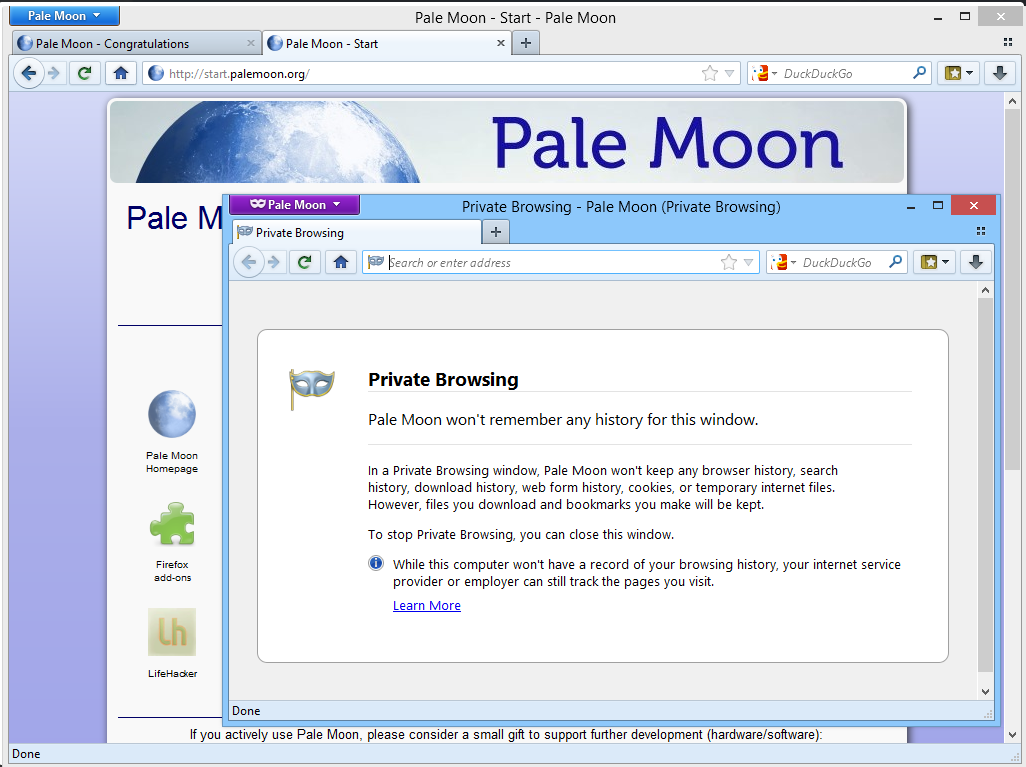The image size is (1026, 767).
Task: Follow the Learn More link
Action: [x=427, y=605]
